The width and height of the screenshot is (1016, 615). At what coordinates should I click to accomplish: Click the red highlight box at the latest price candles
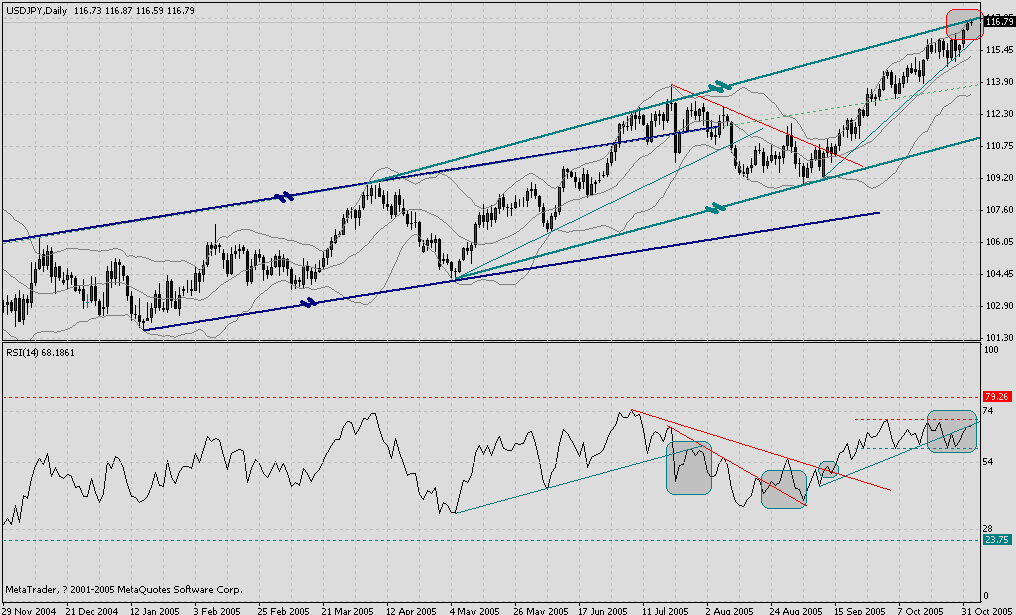coord(963,23)
